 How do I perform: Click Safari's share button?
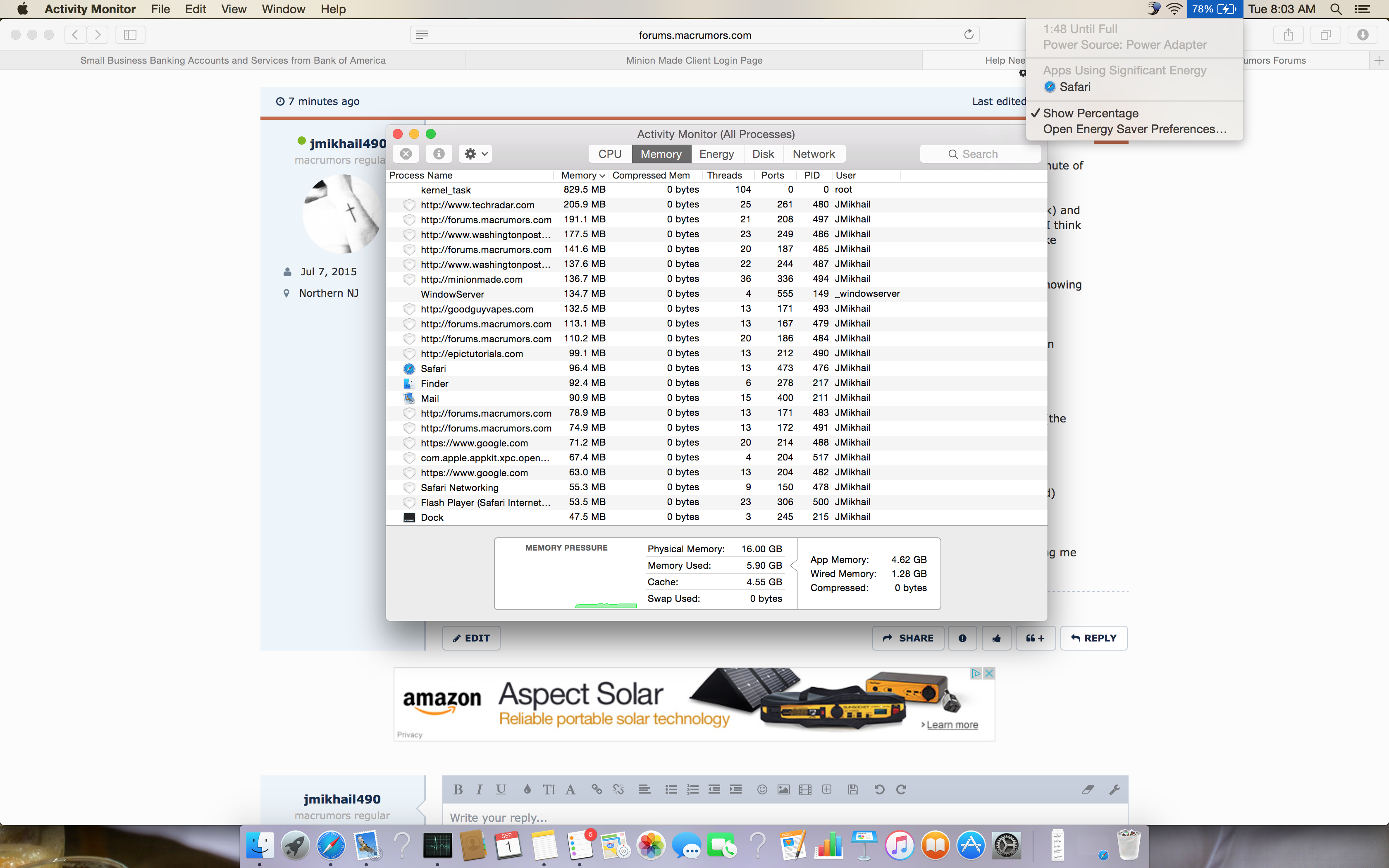[1289, 34]
